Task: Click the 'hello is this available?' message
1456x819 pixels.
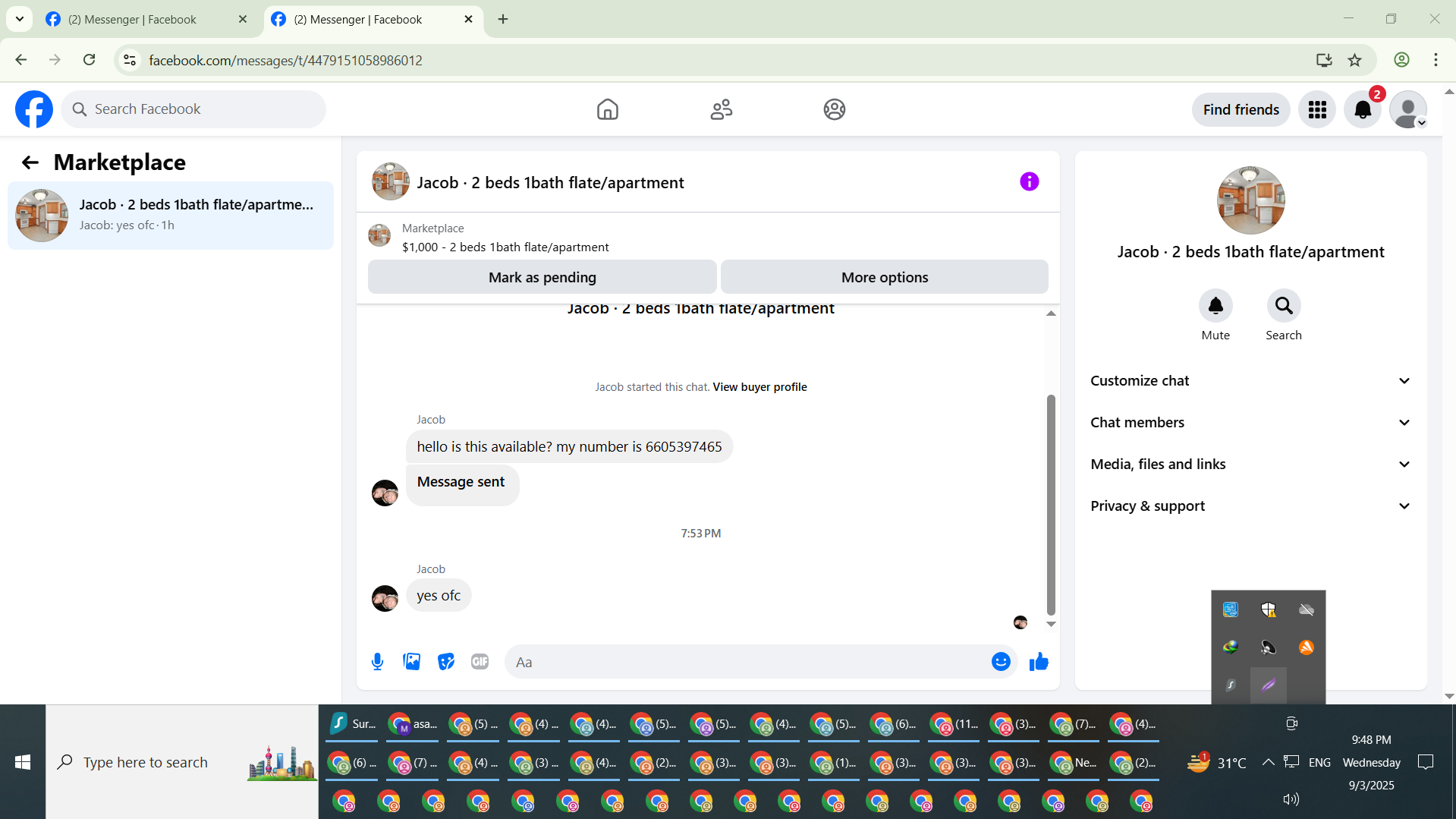Action: [569, 447]
